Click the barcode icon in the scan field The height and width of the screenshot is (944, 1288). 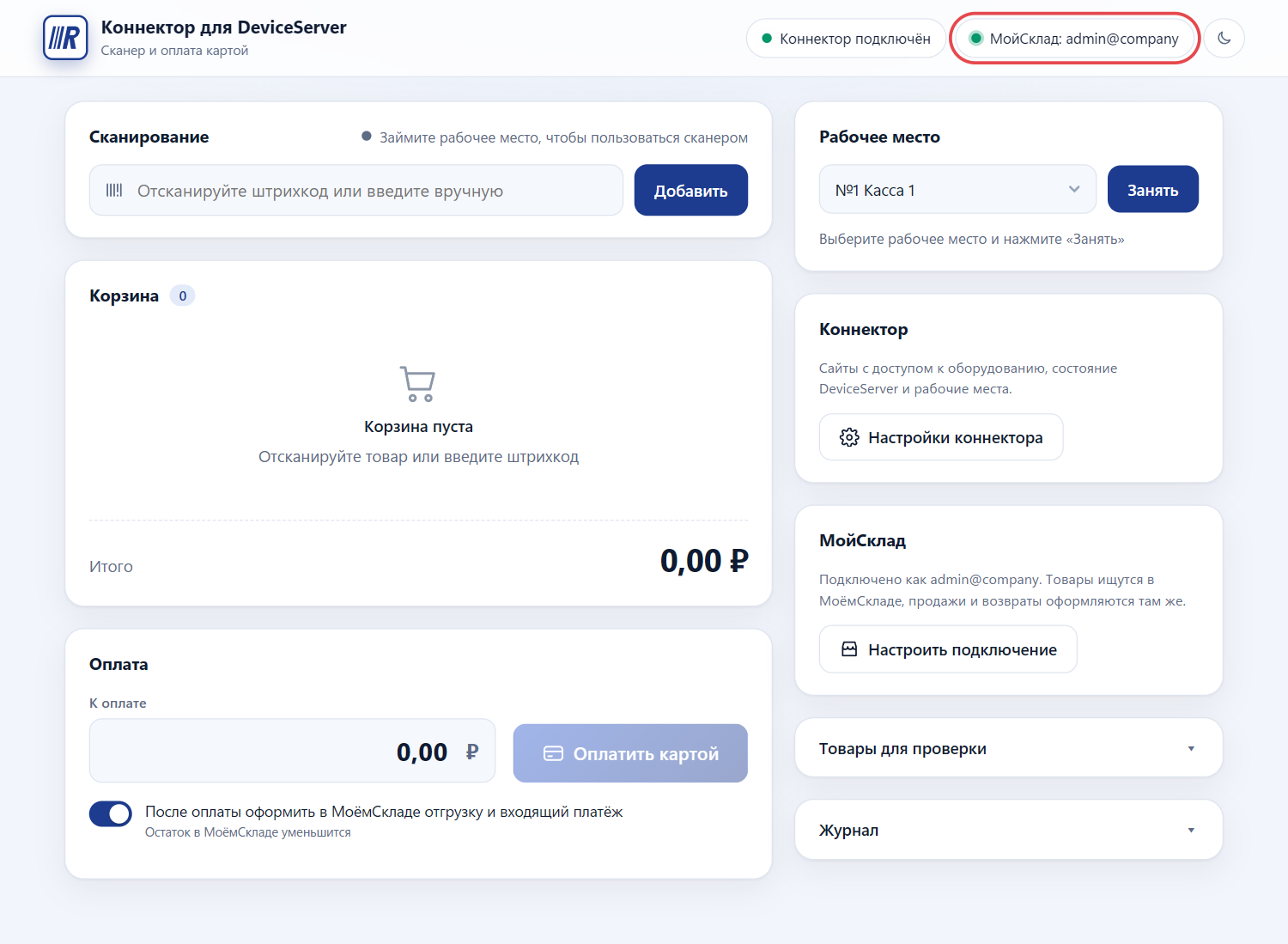[x=114, y=190]
